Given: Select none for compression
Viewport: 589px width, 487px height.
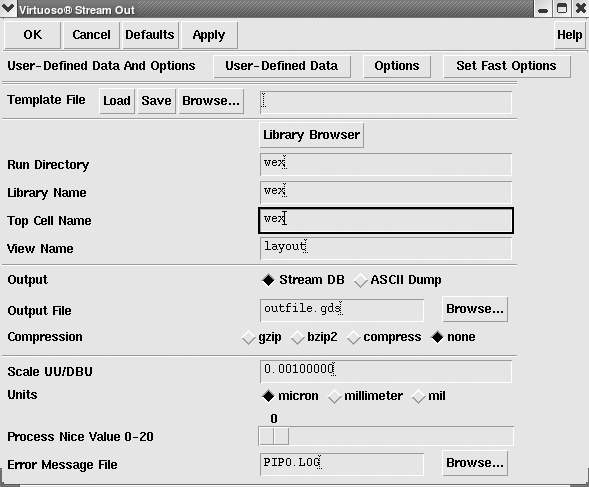Looking at the screenshot, I should coord(453,337).
